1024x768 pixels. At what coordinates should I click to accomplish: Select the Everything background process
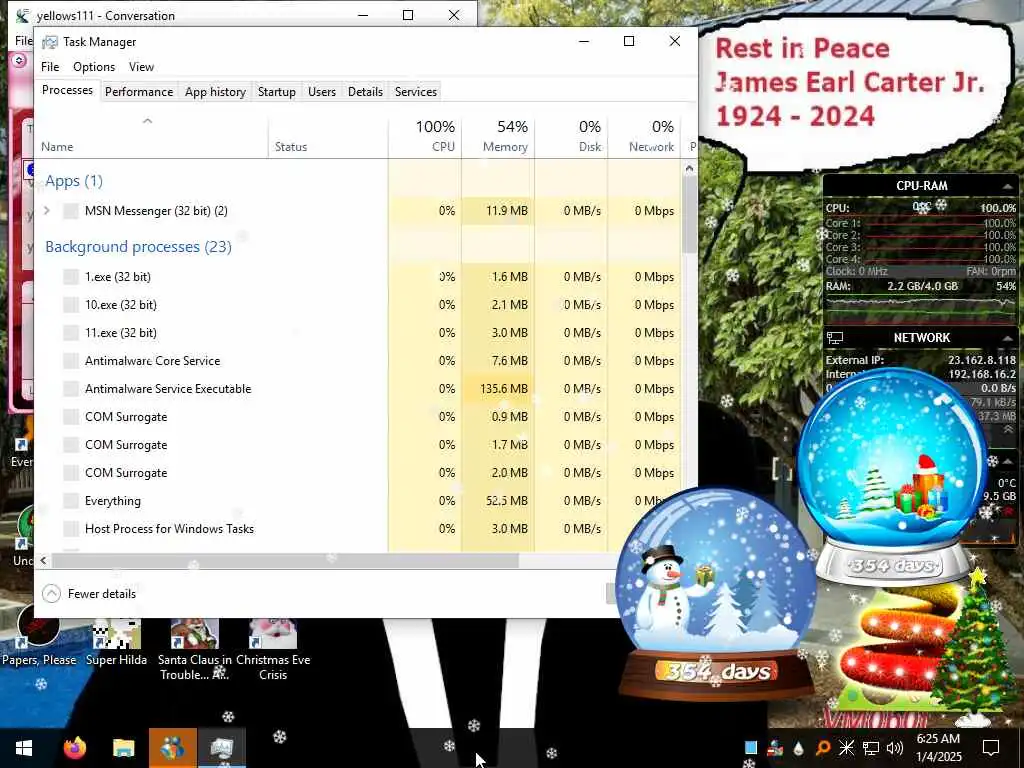tap(358, 501)
